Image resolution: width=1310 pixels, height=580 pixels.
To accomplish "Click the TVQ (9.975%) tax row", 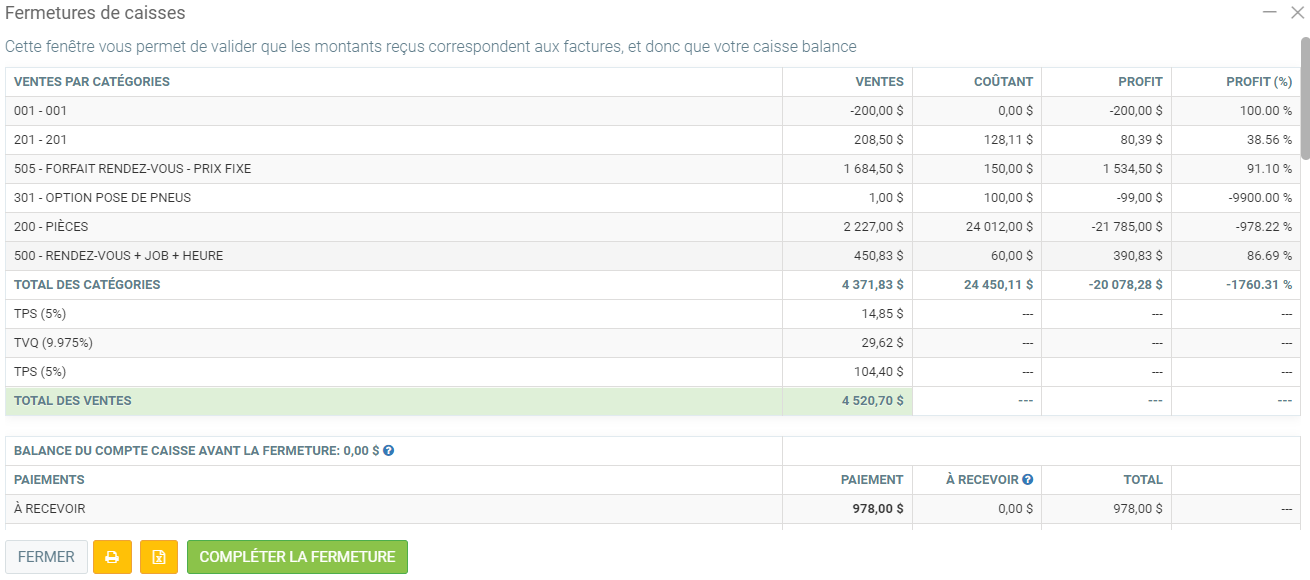I will click(53, 343).
